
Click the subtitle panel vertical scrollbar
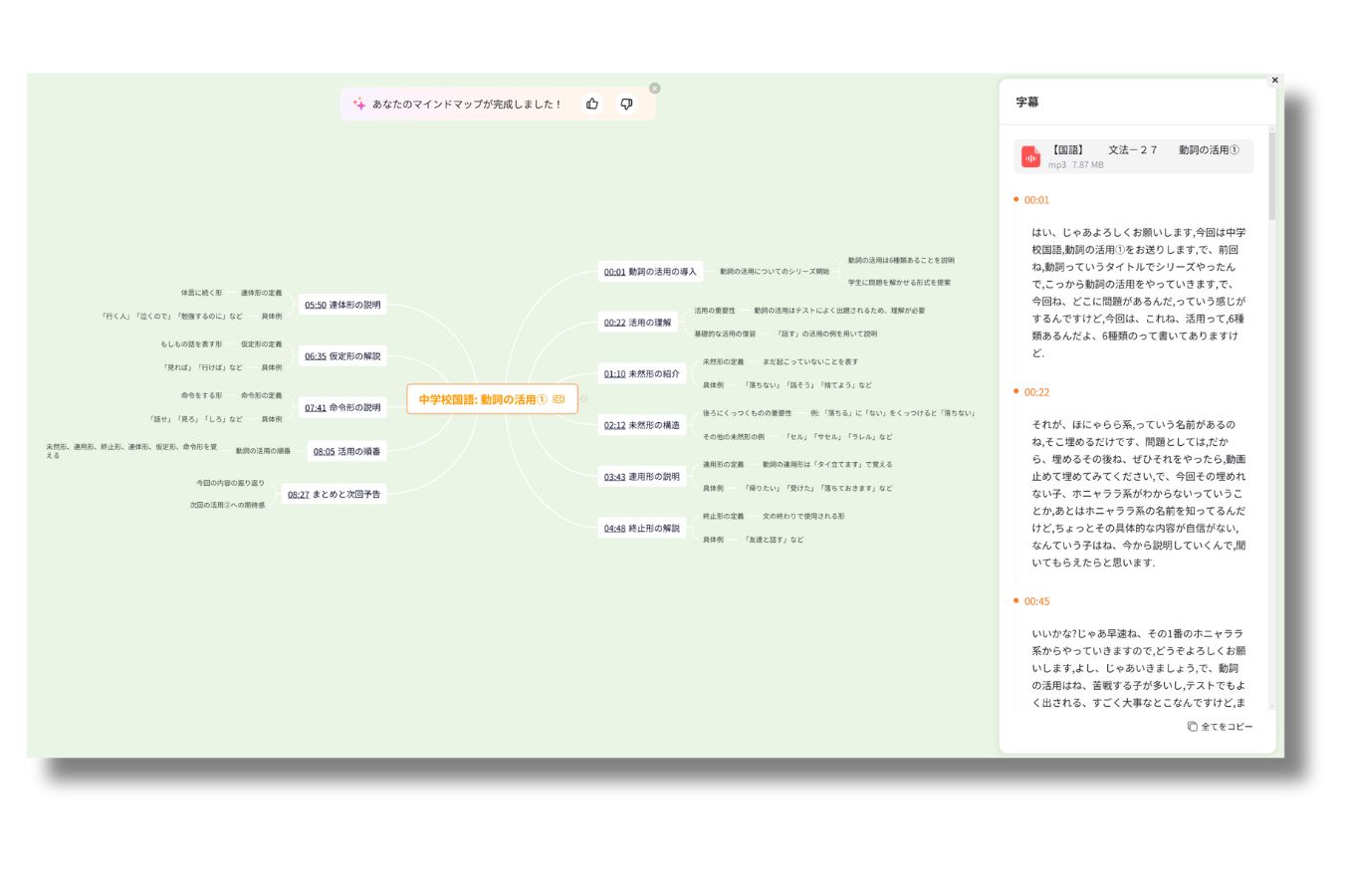coord(1271,174)
